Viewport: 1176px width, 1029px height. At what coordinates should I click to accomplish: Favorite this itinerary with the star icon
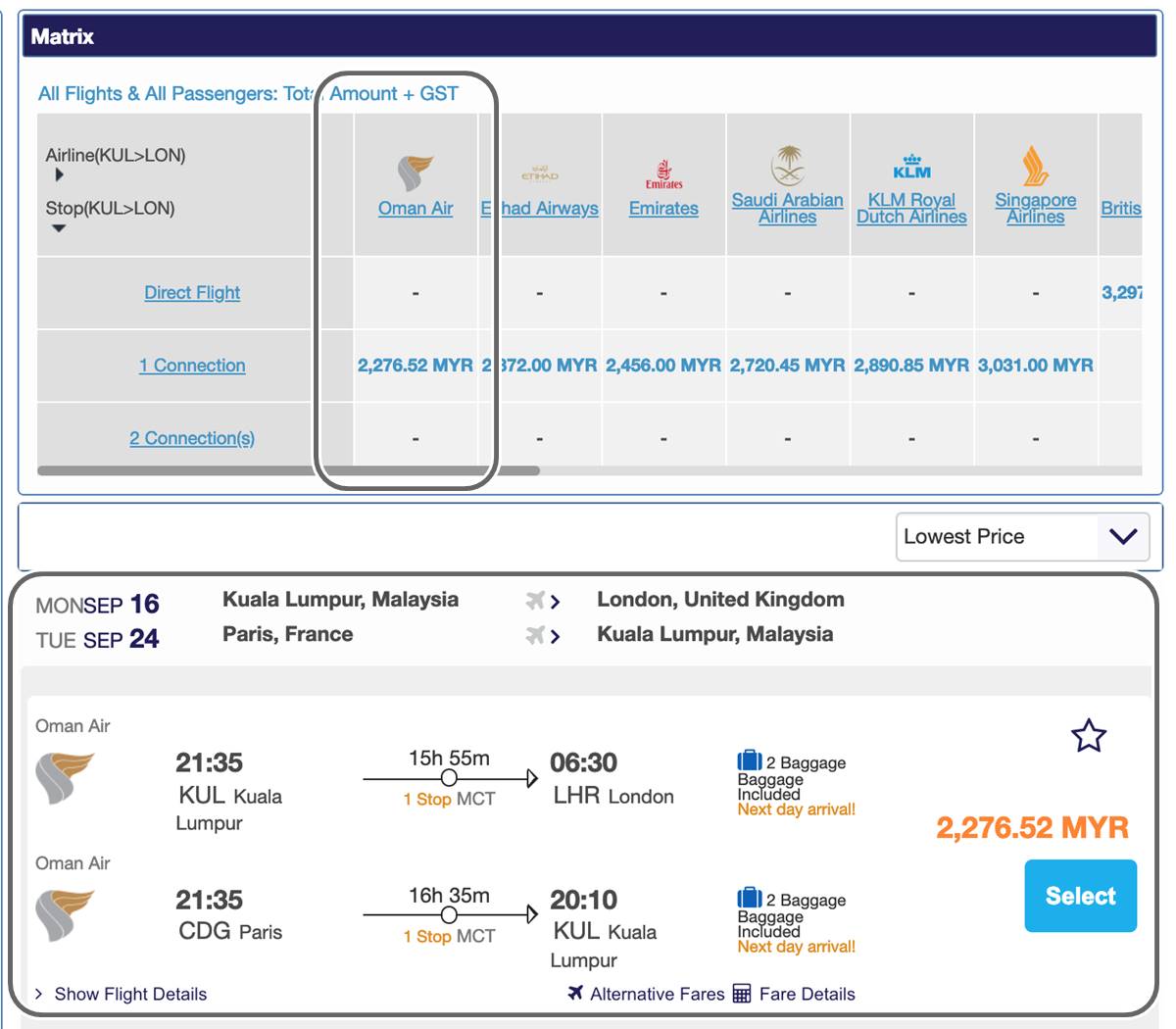(1089, 735)
